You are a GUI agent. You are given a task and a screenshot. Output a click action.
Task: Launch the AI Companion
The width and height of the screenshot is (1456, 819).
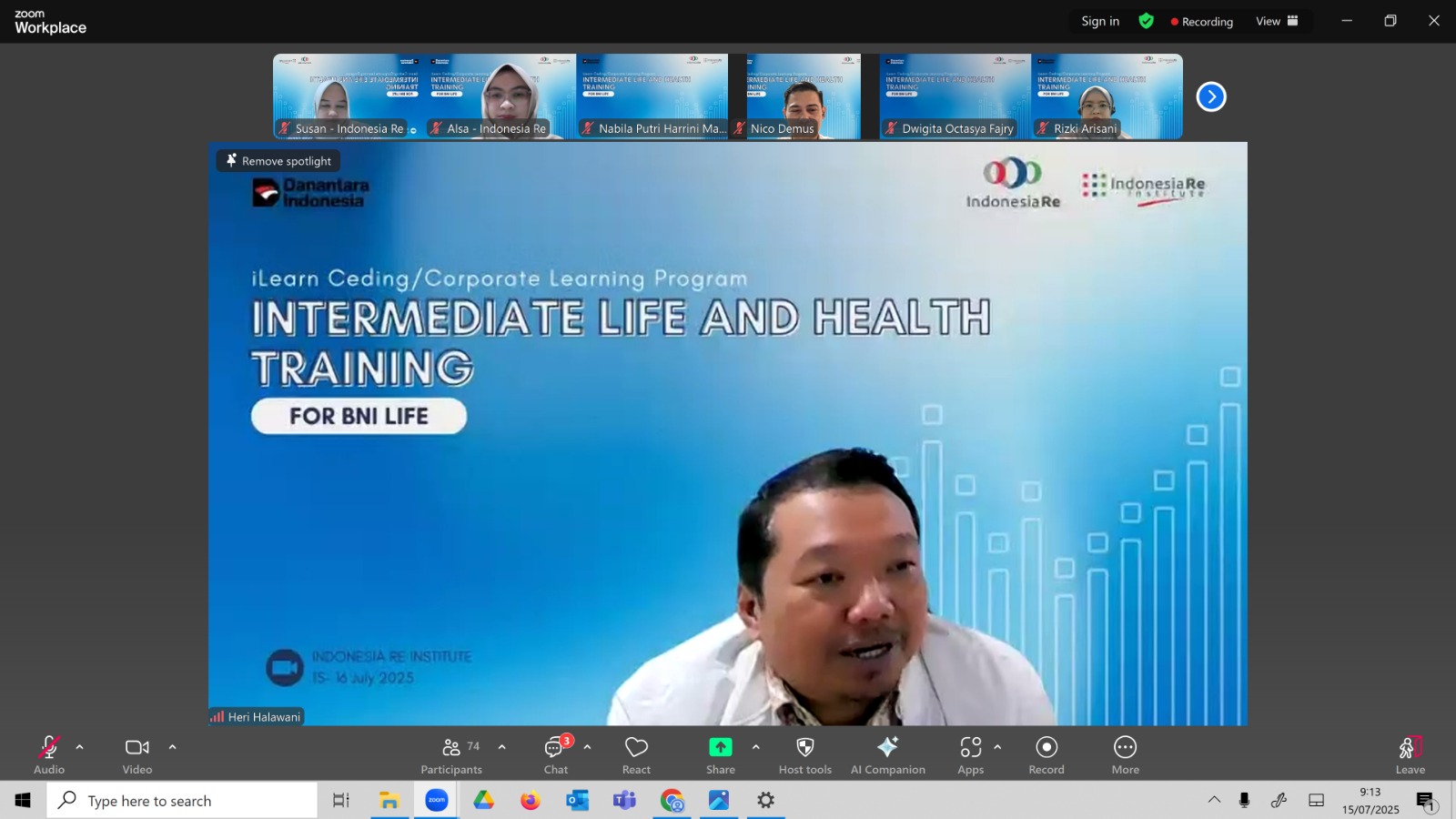(x=887, y=755)
